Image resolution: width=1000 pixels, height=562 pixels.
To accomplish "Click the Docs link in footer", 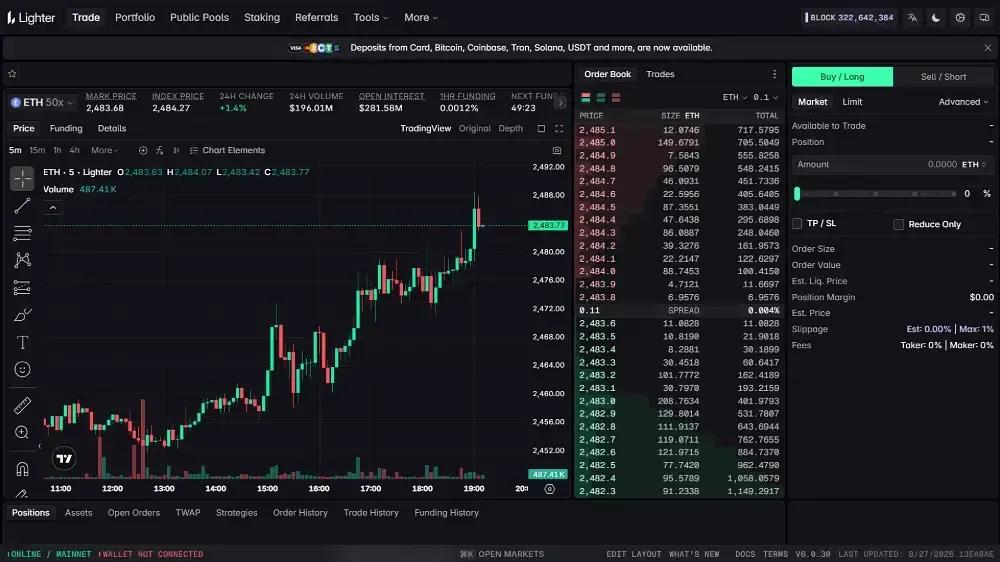I will tap(744, 554).
